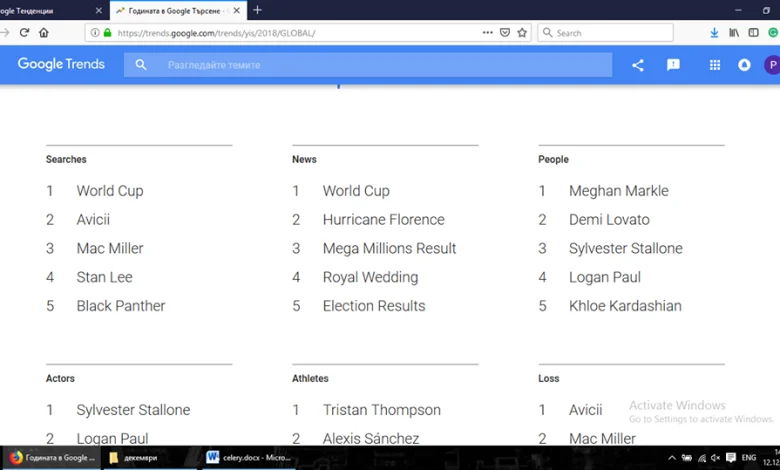780x470 pixels.
Task: Open декември folder in the taskbar
Action: click(x=151, y=458)
